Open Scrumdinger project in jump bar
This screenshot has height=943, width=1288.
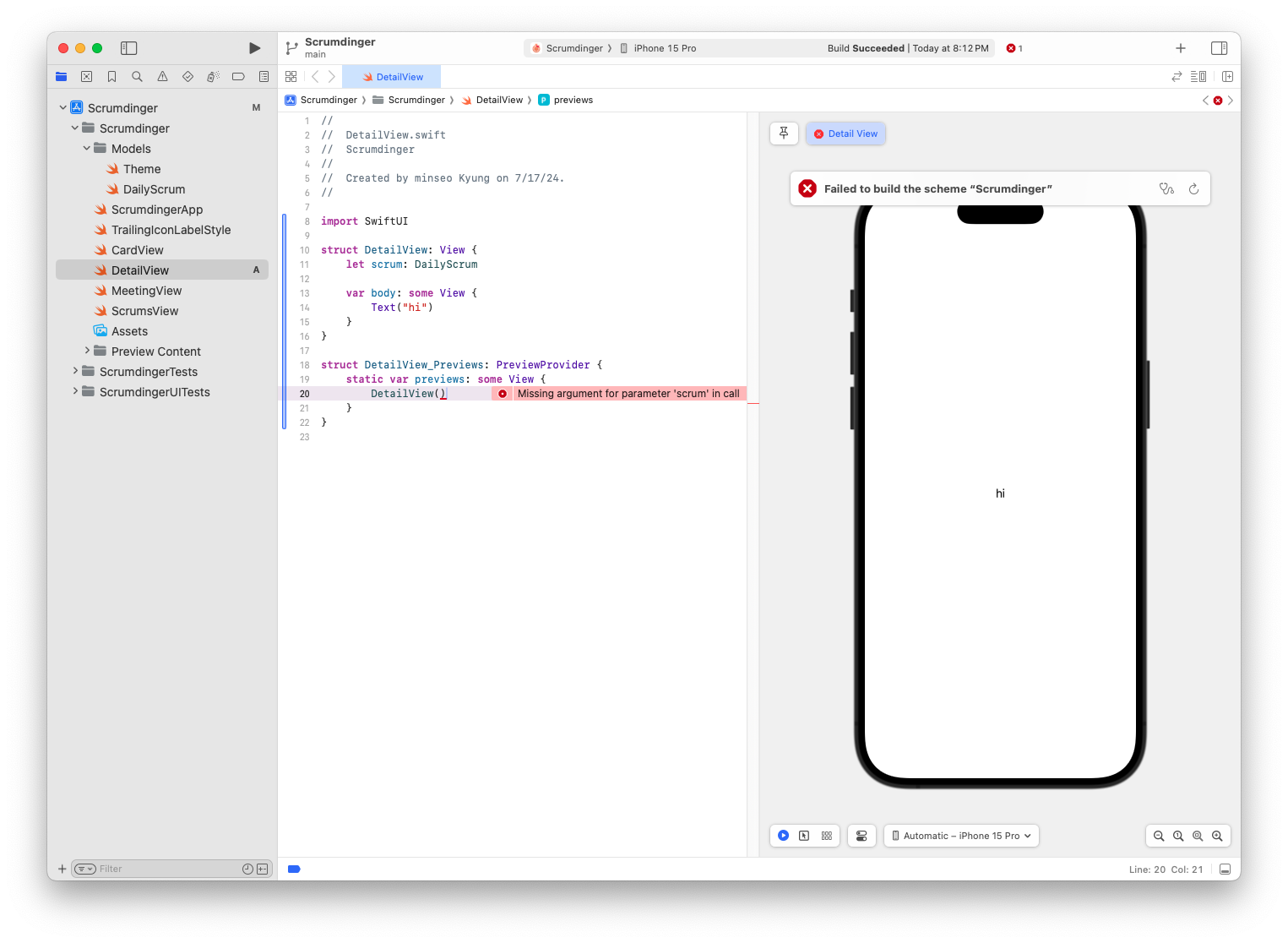(321, 100)
